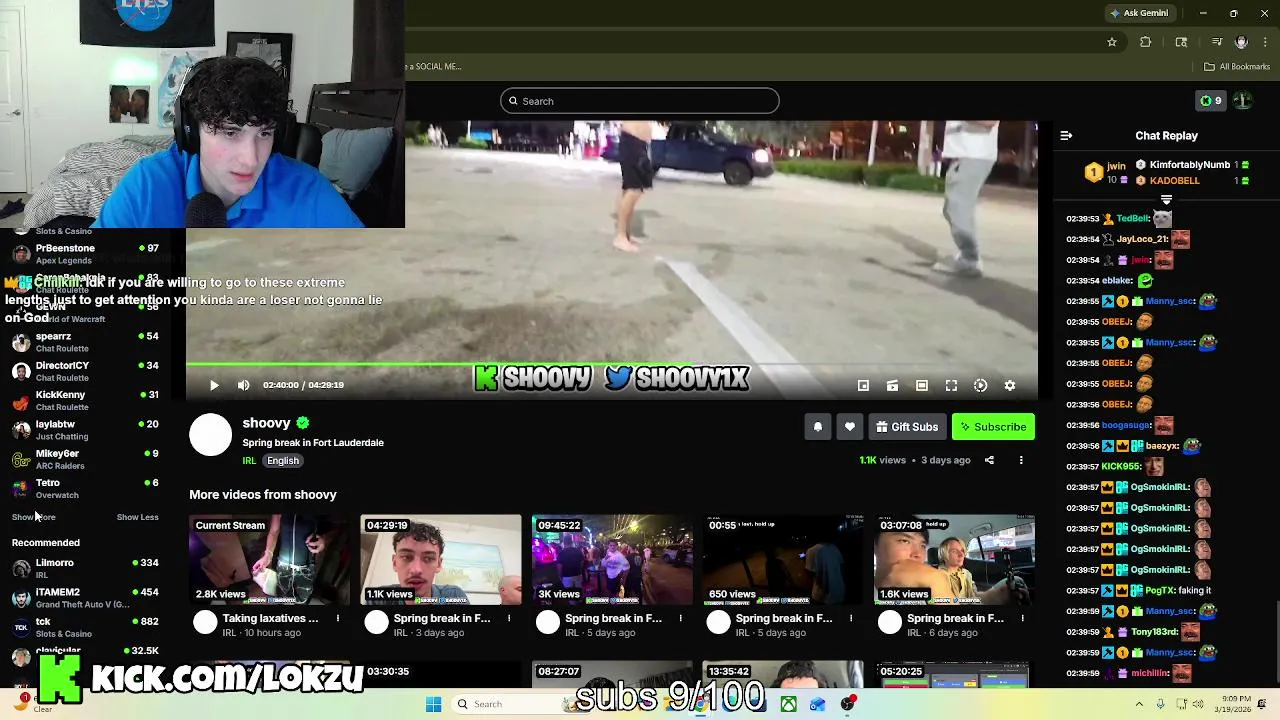The height and width of the screenshot is (720, 1280).
Task: Open options for the 3 days ago video
Action: click(x=509, y=618)
